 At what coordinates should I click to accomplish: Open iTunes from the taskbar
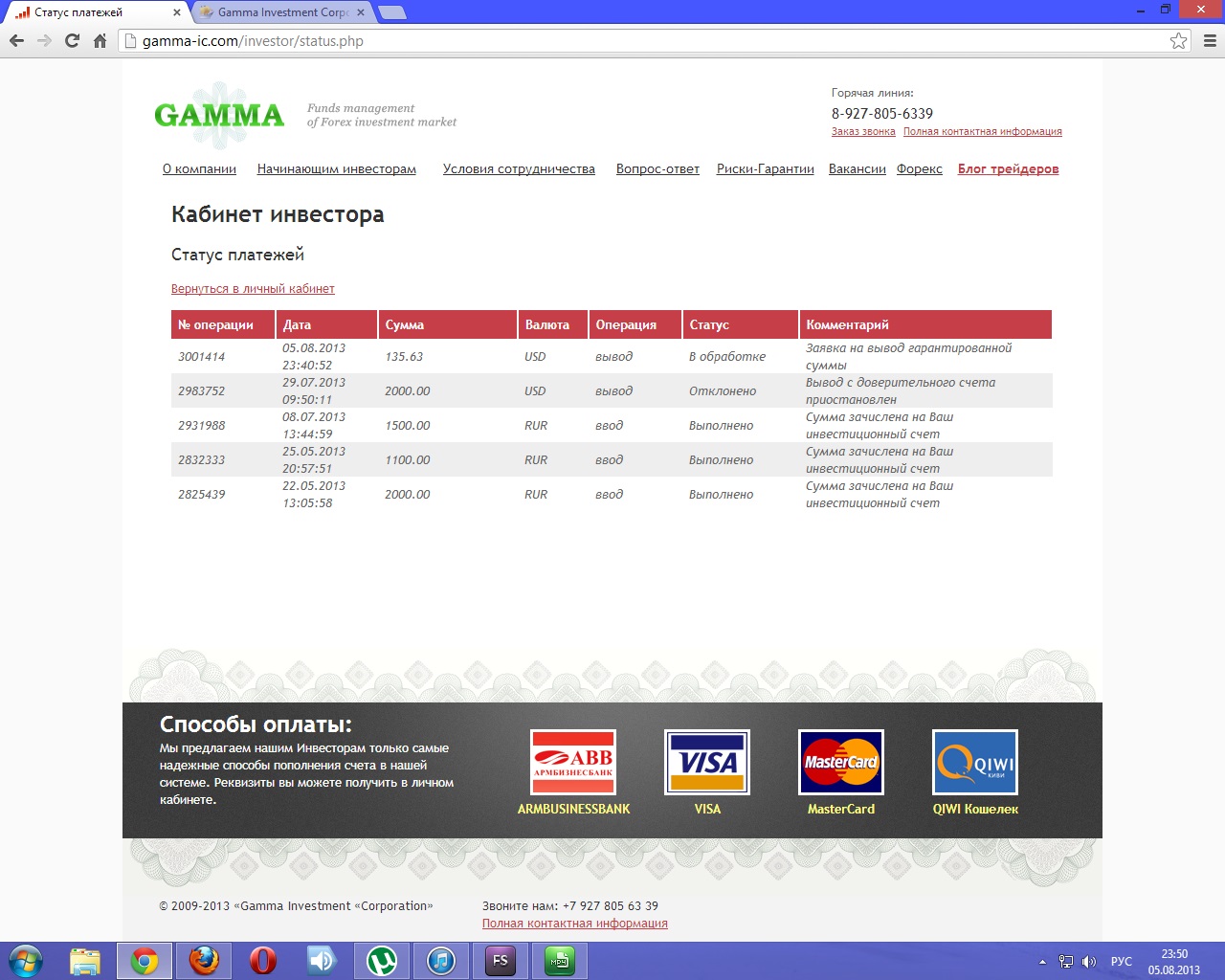pyautogui.click(x=441, y=961)
